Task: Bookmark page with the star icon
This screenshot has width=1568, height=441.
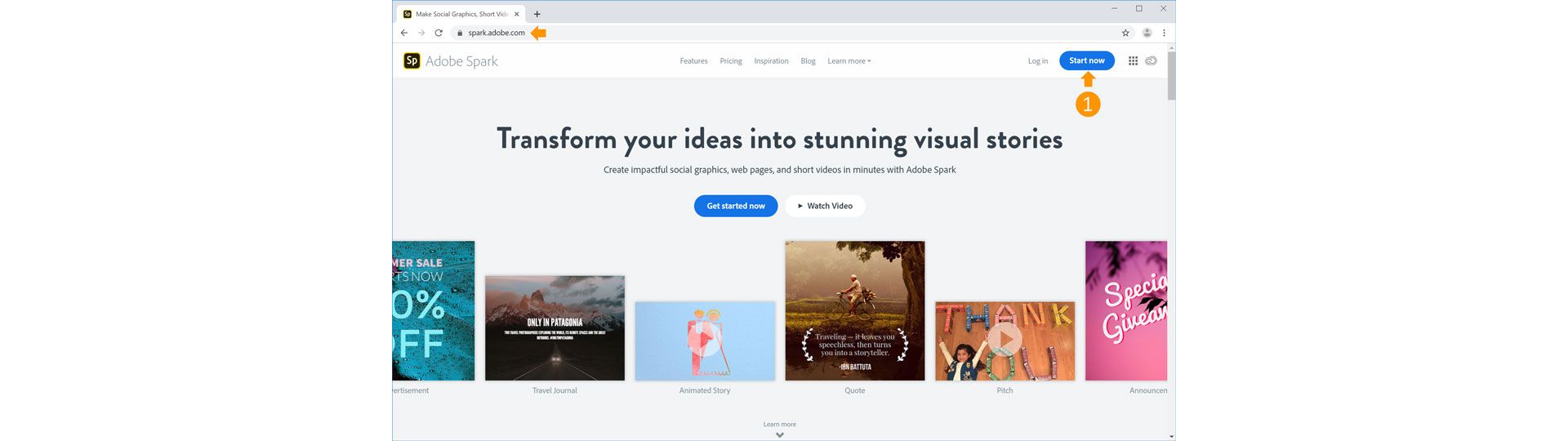Action: click(1125, 33)
